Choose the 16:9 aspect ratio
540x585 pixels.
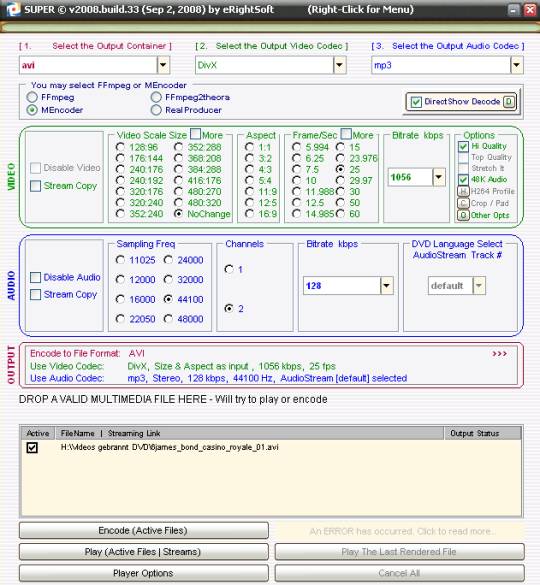click(249, 214)
